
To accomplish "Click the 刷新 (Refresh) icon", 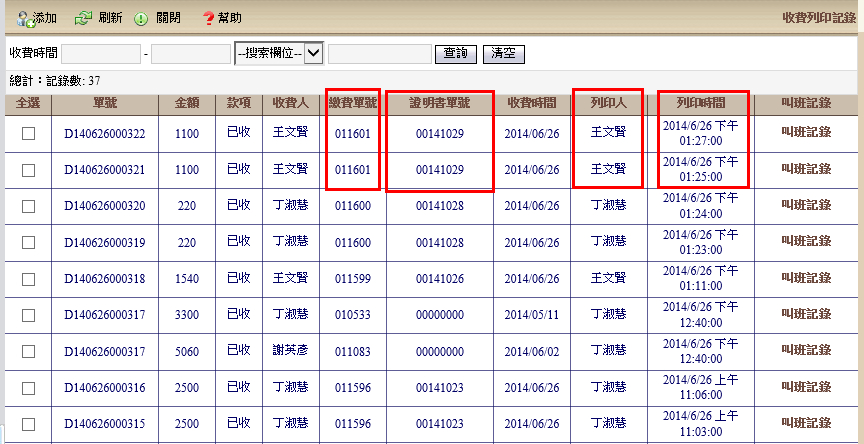I will pos(84,18).
